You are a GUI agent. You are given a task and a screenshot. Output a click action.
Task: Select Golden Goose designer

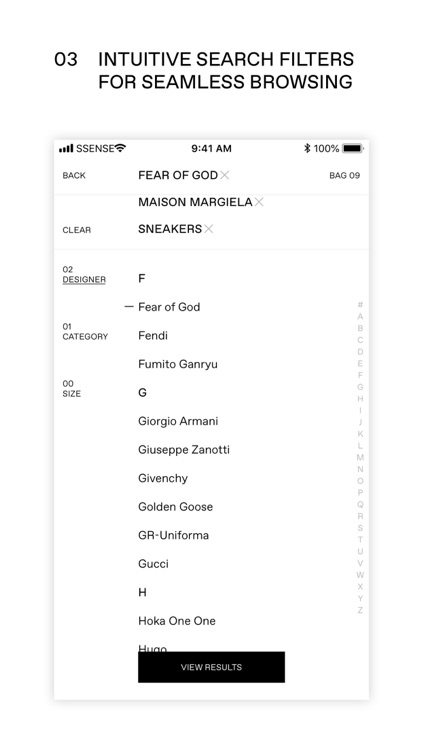click(176, 507)
